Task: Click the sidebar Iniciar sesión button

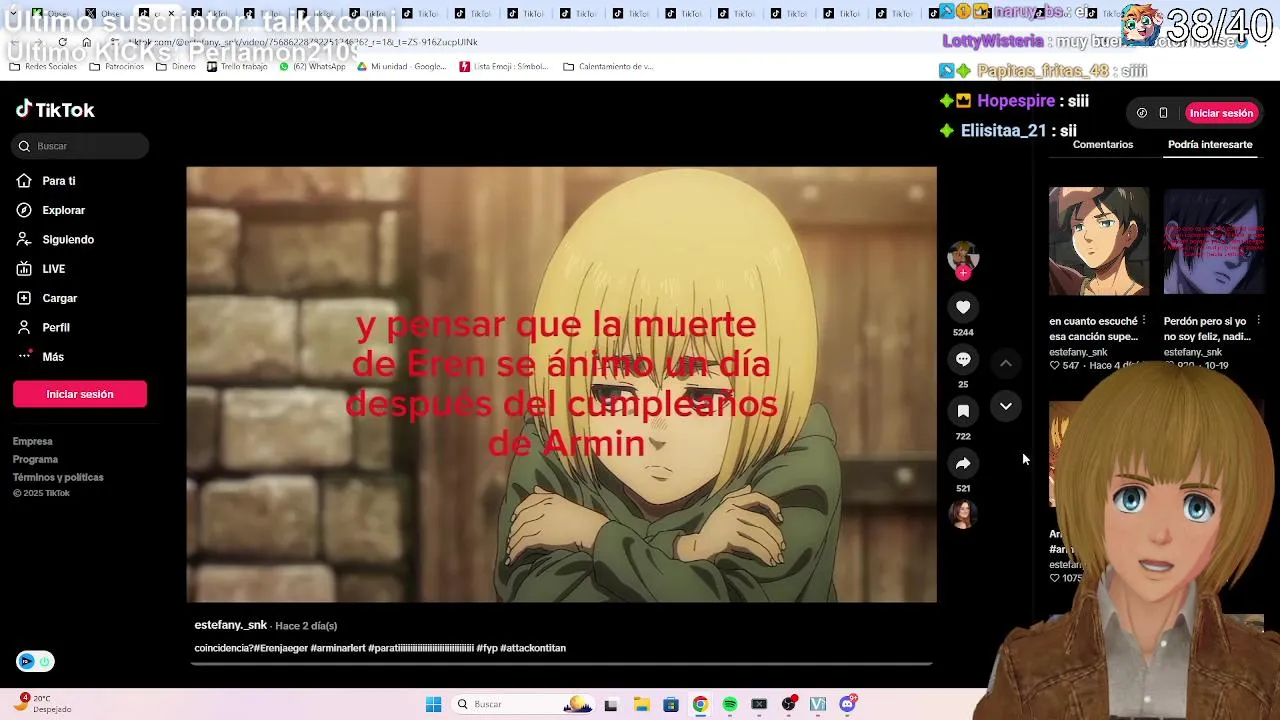Action: (x=80, y=394)
